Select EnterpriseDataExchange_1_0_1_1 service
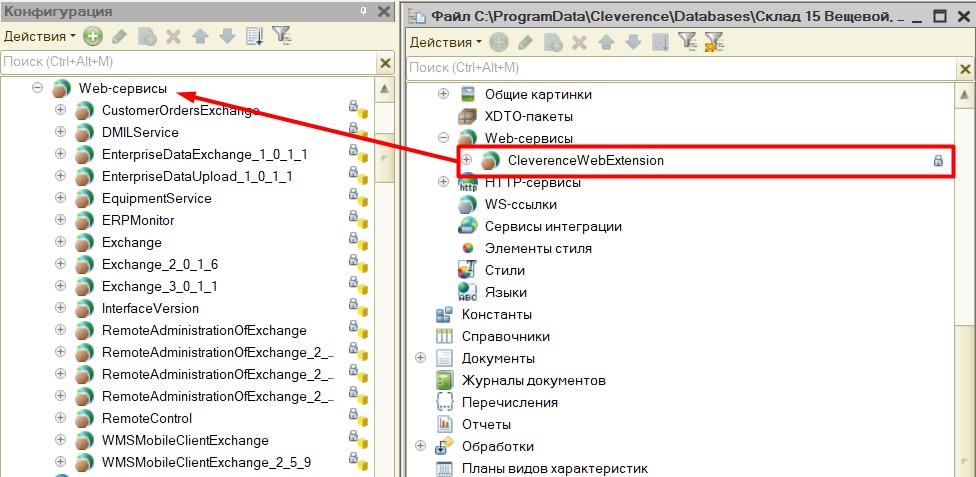This screenshot has height=477, width=976. click(x=205, y=154)
